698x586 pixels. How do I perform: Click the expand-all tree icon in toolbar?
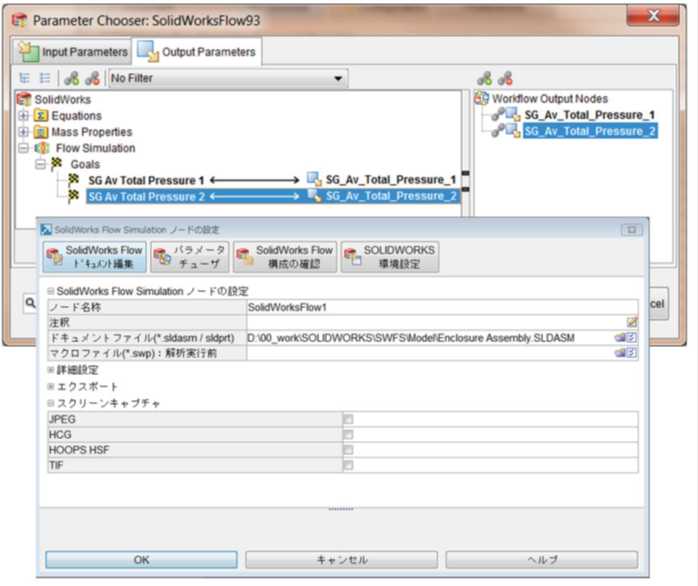click(x=25, y=78)
